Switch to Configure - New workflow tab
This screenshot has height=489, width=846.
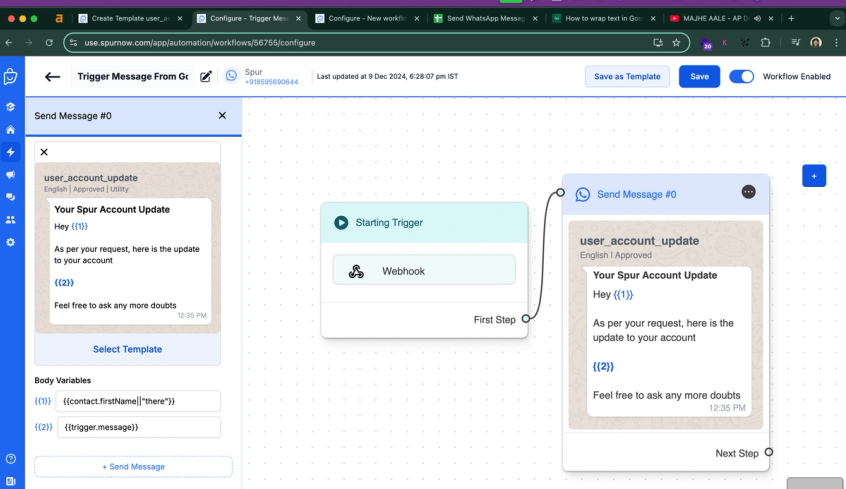(367, 18)
